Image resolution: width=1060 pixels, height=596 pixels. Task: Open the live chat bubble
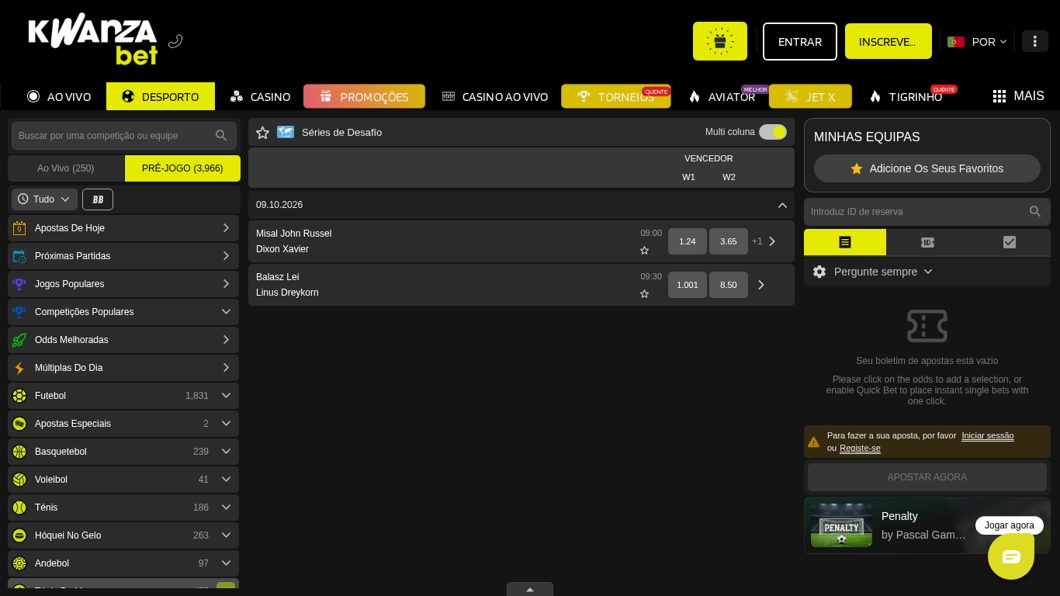coord(1011,556)
